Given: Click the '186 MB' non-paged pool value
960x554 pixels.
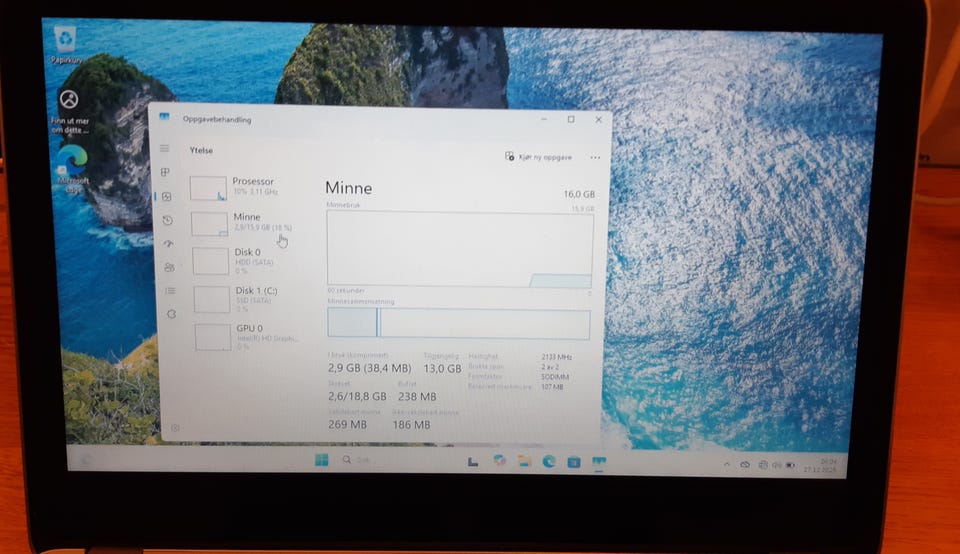Looking at the screenshot, I should point(411,424).
